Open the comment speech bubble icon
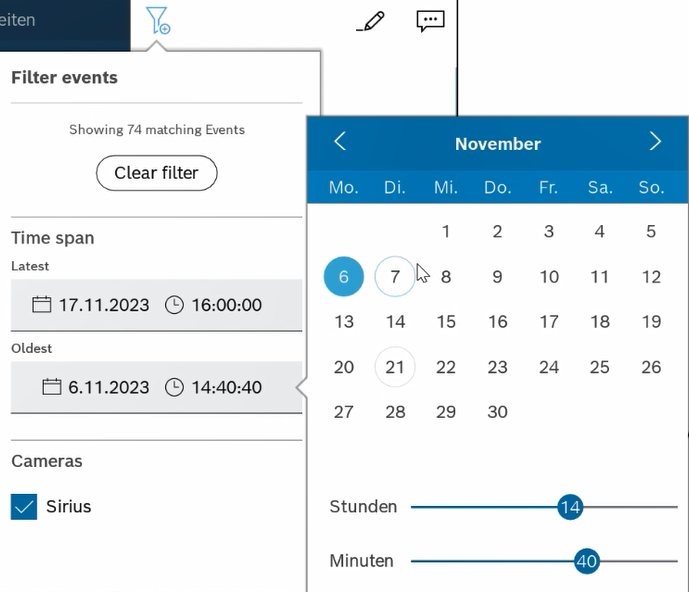The width and height of the screenshot is (689, 592). click(x=430, y=21)
